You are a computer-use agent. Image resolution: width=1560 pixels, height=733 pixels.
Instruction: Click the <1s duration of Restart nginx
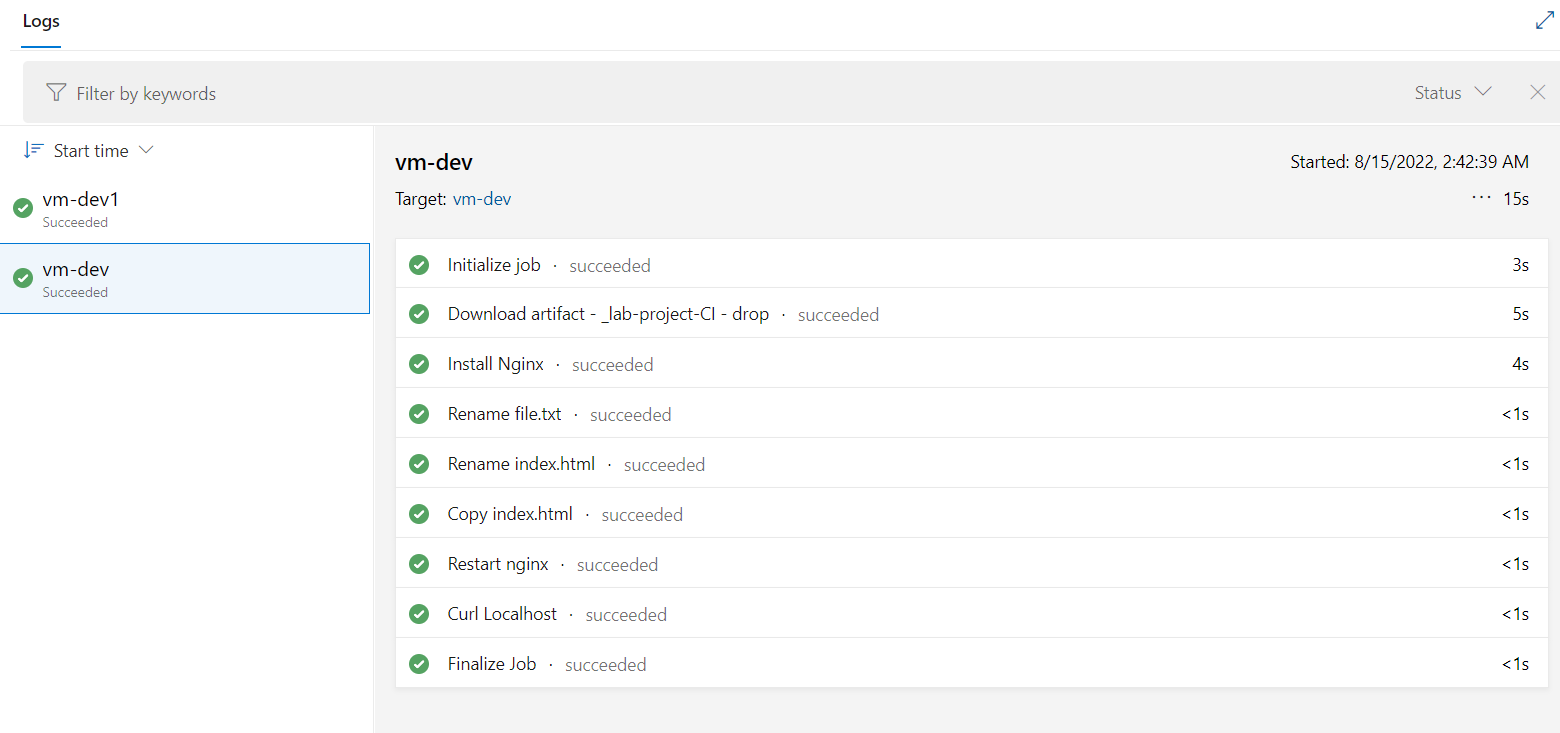(x=1516, y=564)
